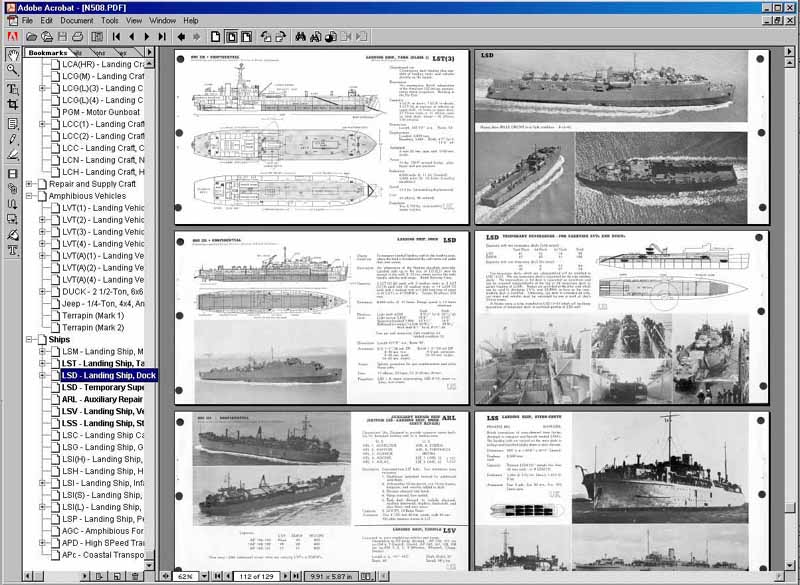Image resolution: width=800 pixels, height=585 pixels.
Task: Open the zoom percentage dropdown arrow
Action: pos(203,577)
